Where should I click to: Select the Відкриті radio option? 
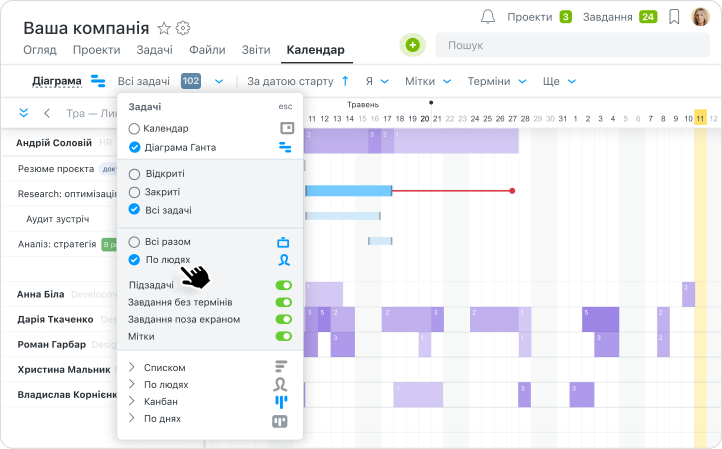(135, 174)
